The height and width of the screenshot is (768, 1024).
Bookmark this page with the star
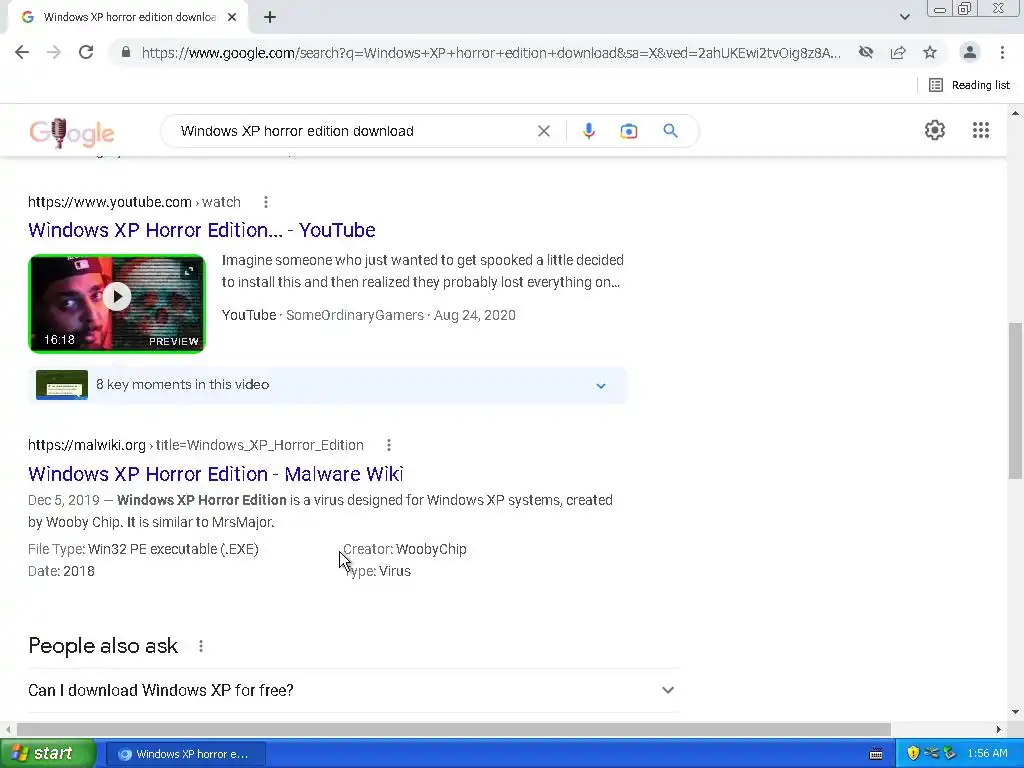click(x=930, y=52)
